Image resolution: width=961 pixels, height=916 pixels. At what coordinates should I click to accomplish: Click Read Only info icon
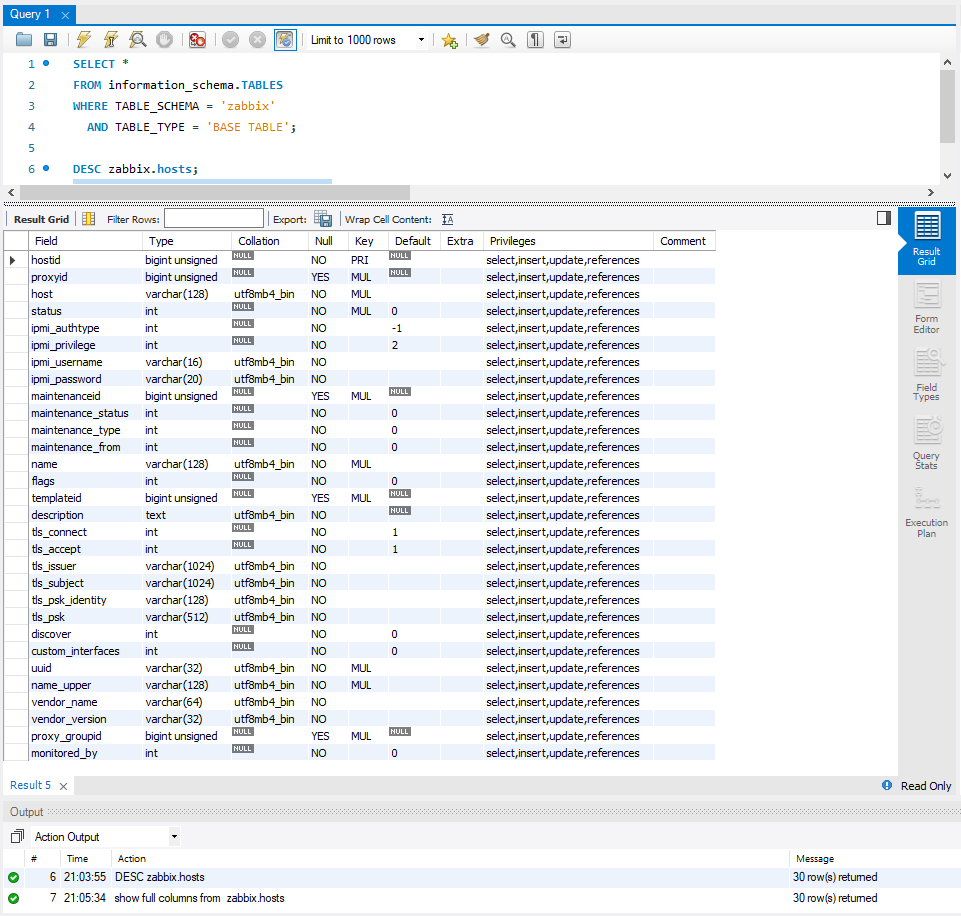click(887, 785)
